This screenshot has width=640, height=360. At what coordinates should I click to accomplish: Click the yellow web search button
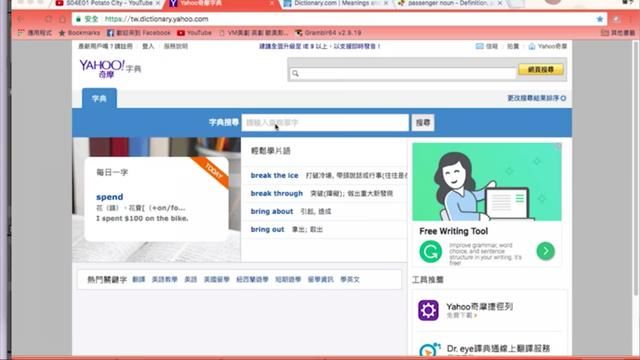[x=541, y=69]
